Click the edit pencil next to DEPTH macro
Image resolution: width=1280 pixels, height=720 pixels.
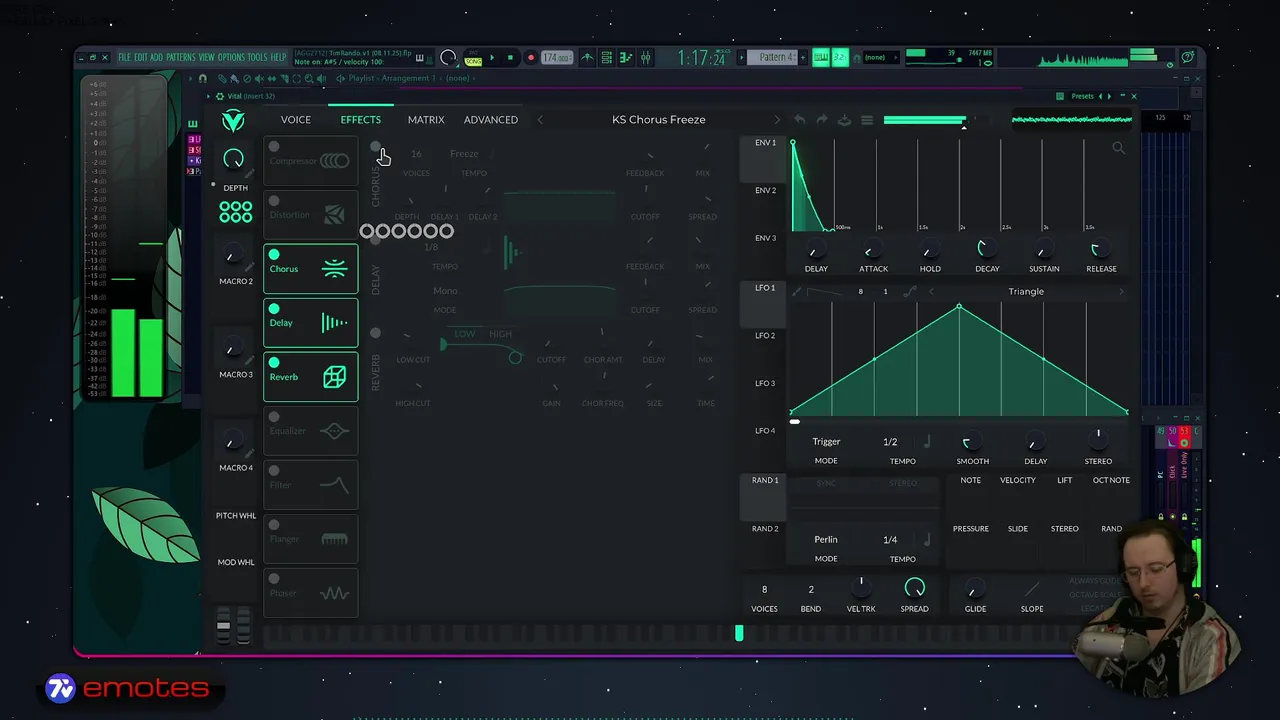coord(249,174)
